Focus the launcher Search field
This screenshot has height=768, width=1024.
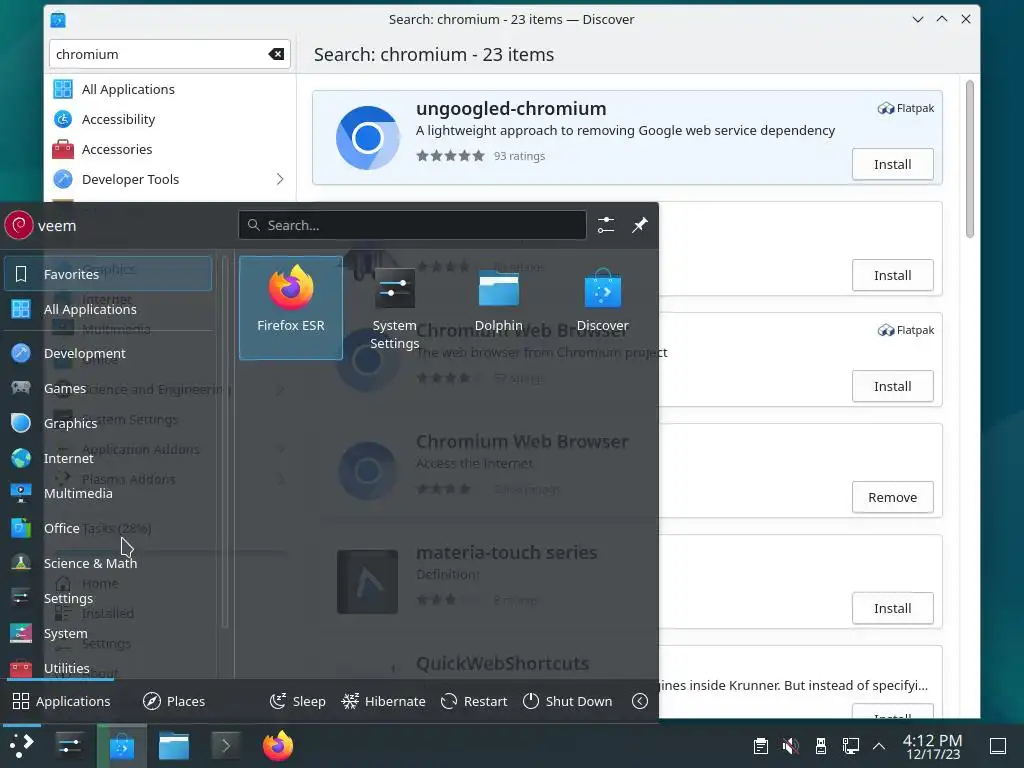point(412,225)
